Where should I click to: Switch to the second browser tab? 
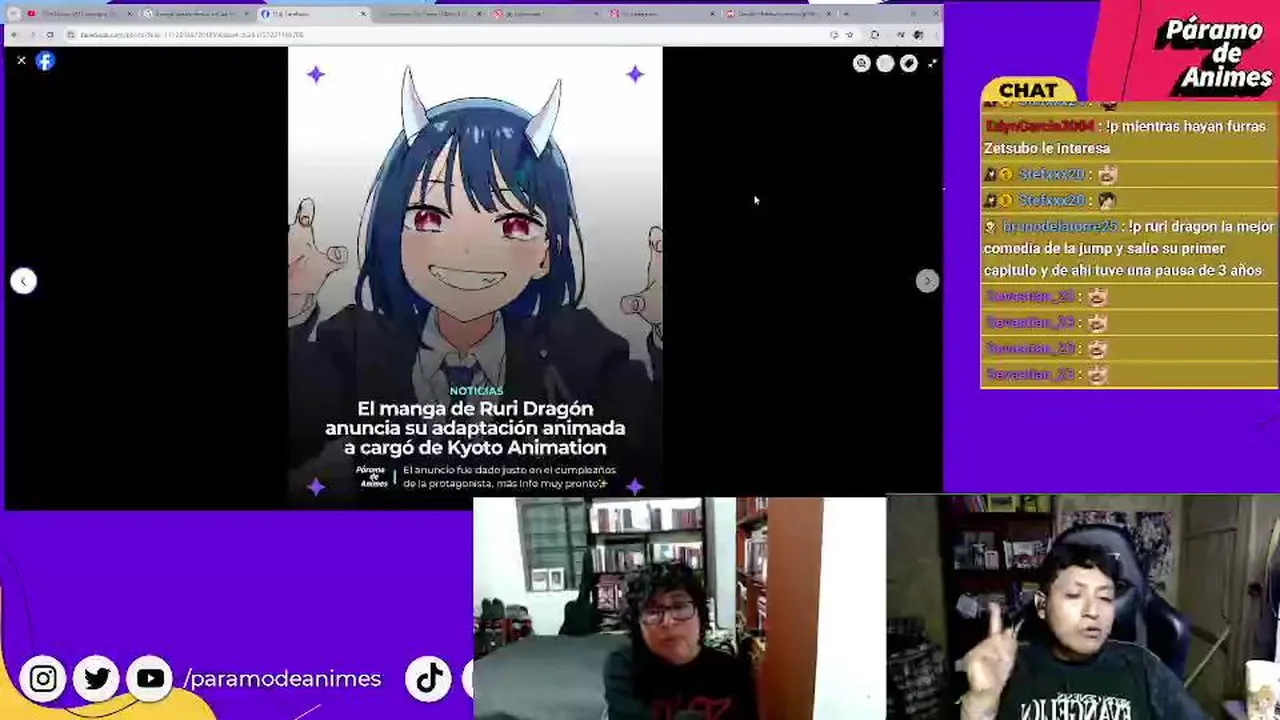pyautogui.click(x=196, y=14)
